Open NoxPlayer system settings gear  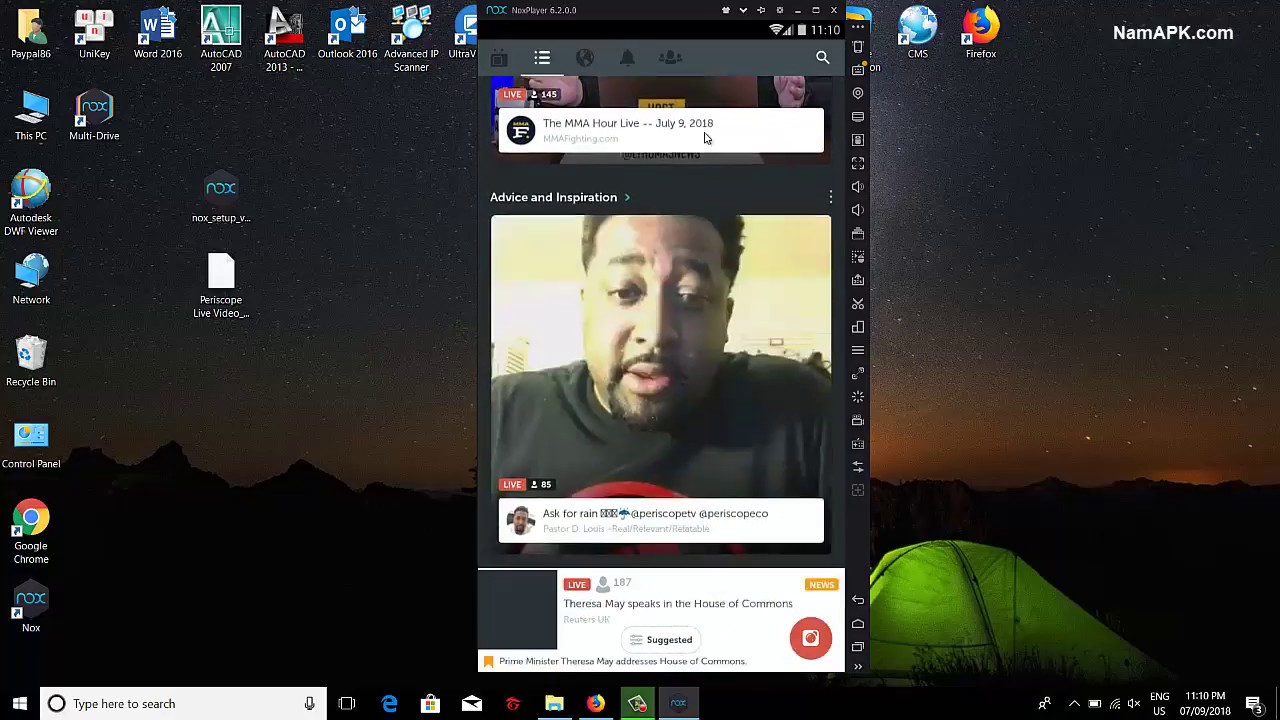coord(780,10)
